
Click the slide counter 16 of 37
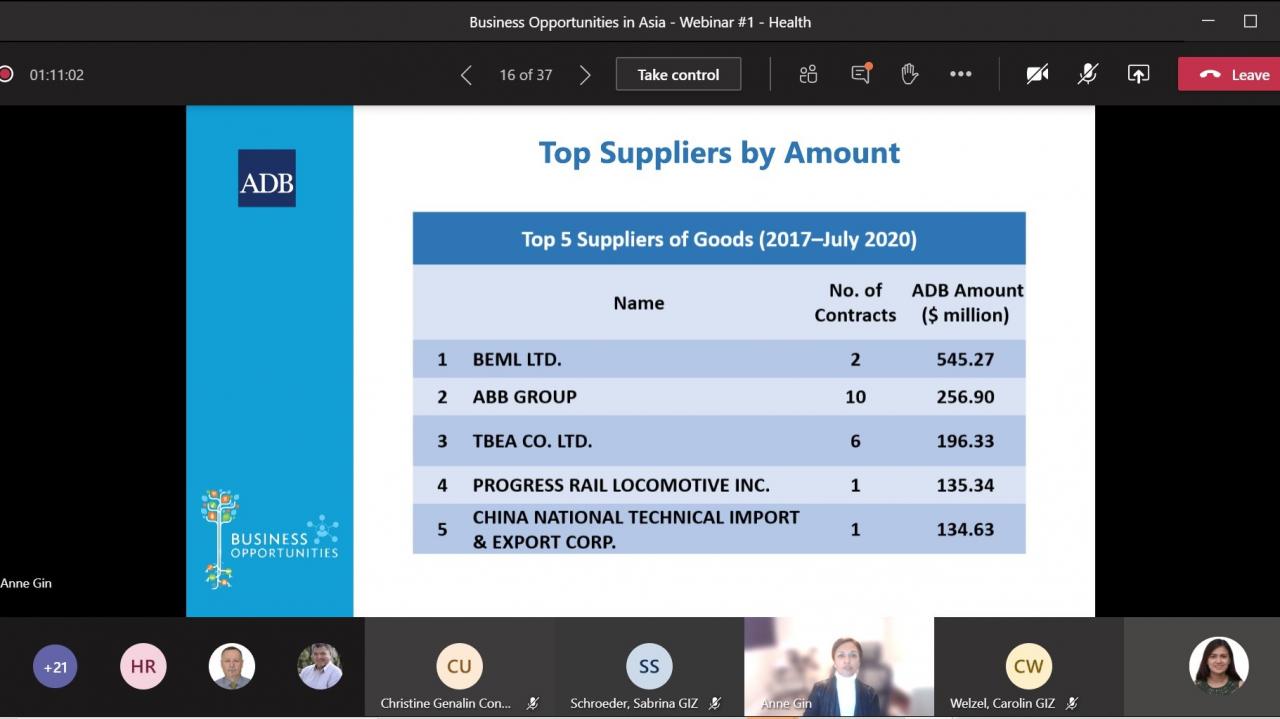coord(526,75)
